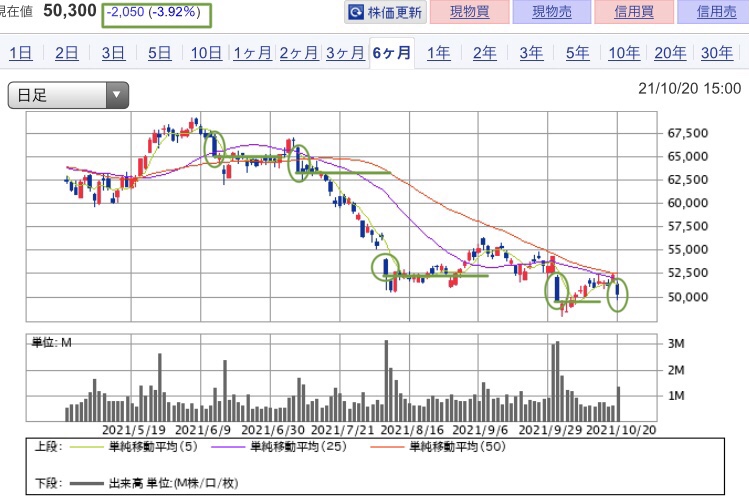Click the 65,000 price axis label
This screenshot has width=749, height=497.
[687, 156]
